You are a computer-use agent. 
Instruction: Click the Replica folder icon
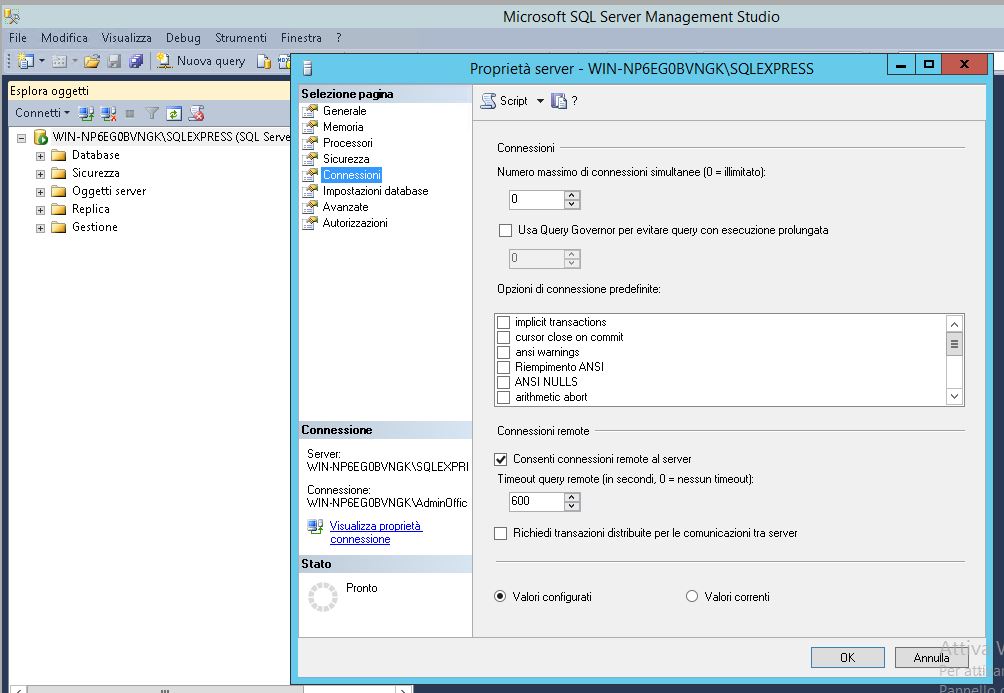(58, 209)
